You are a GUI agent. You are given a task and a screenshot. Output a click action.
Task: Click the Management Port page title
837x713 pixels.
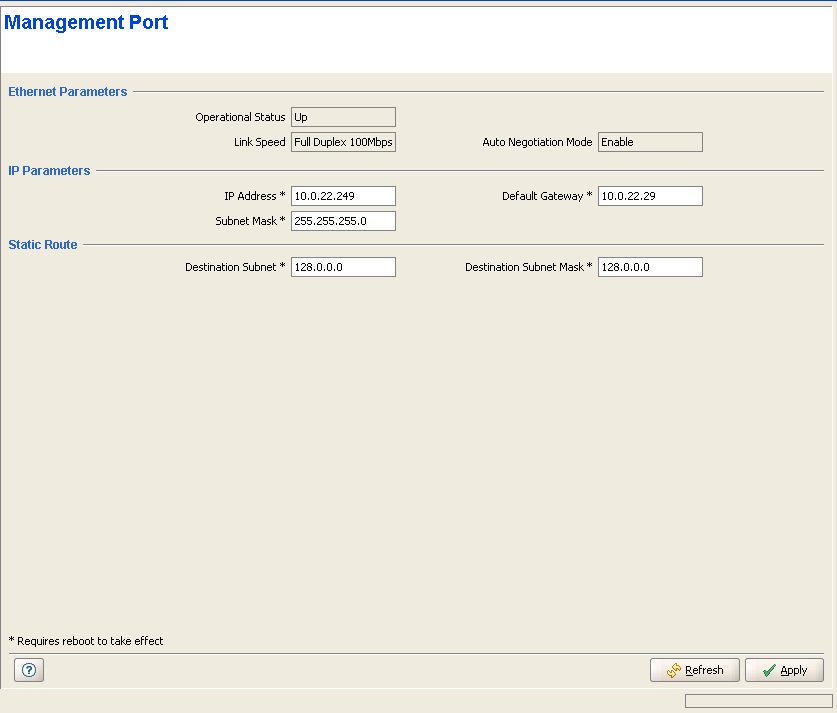pos(86,23)
